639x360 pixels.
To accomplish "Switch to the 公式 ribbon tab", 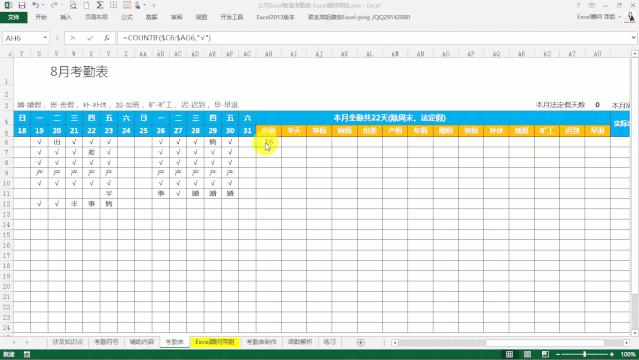I will [x=127, y=17].
